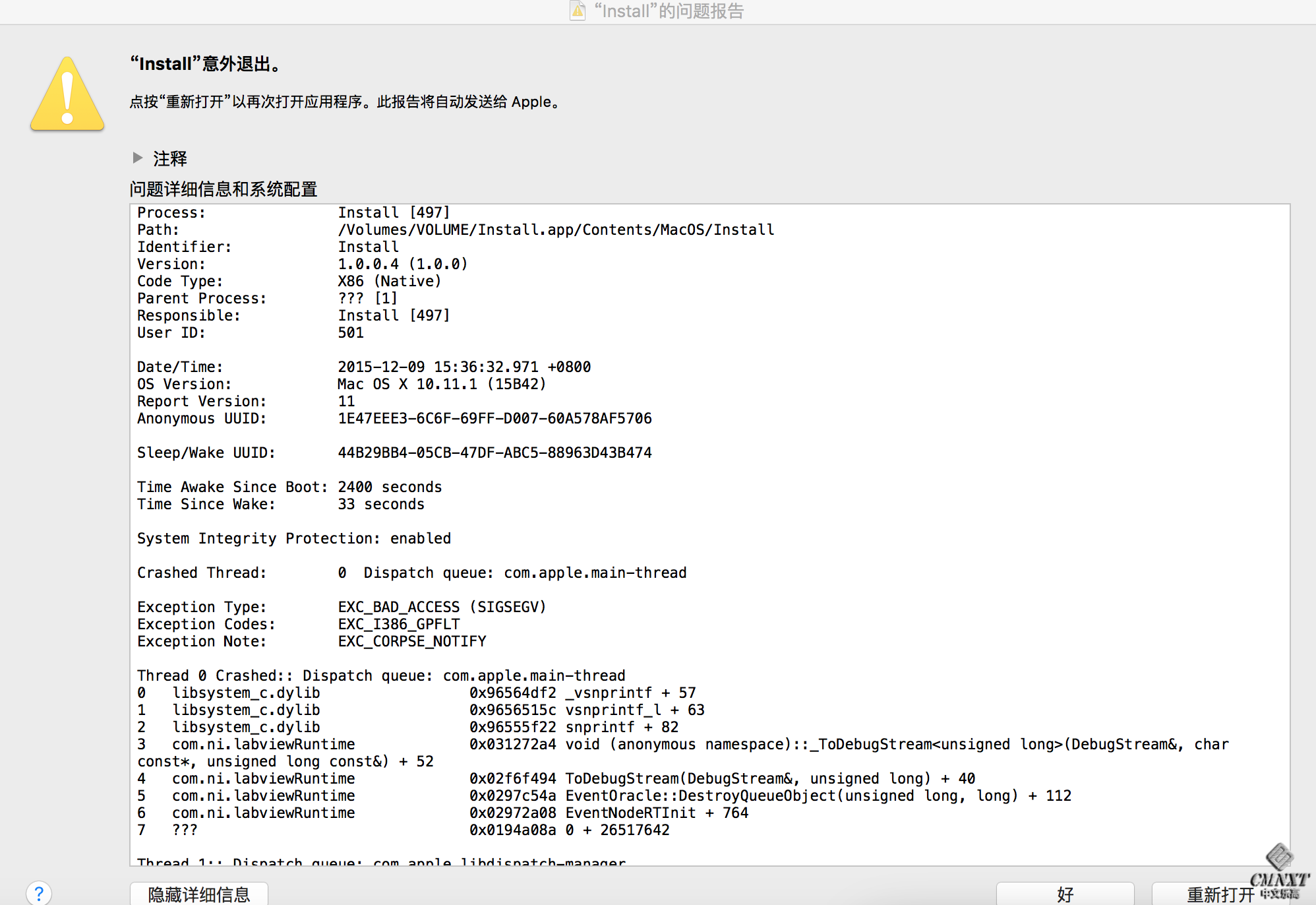
Task: Click the Thread 0 Crashed heading line
Action: [x=381, y=675]
